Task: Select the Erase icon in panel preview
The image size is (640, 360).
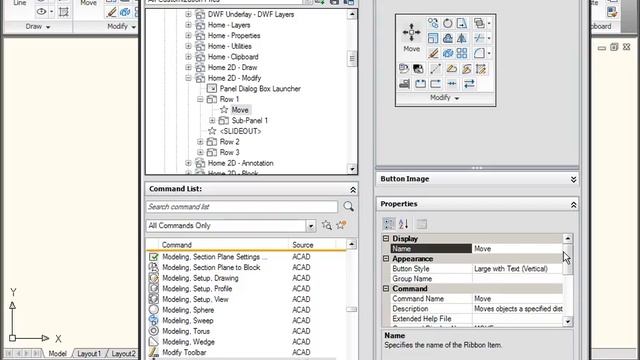Action: (433, 53)
